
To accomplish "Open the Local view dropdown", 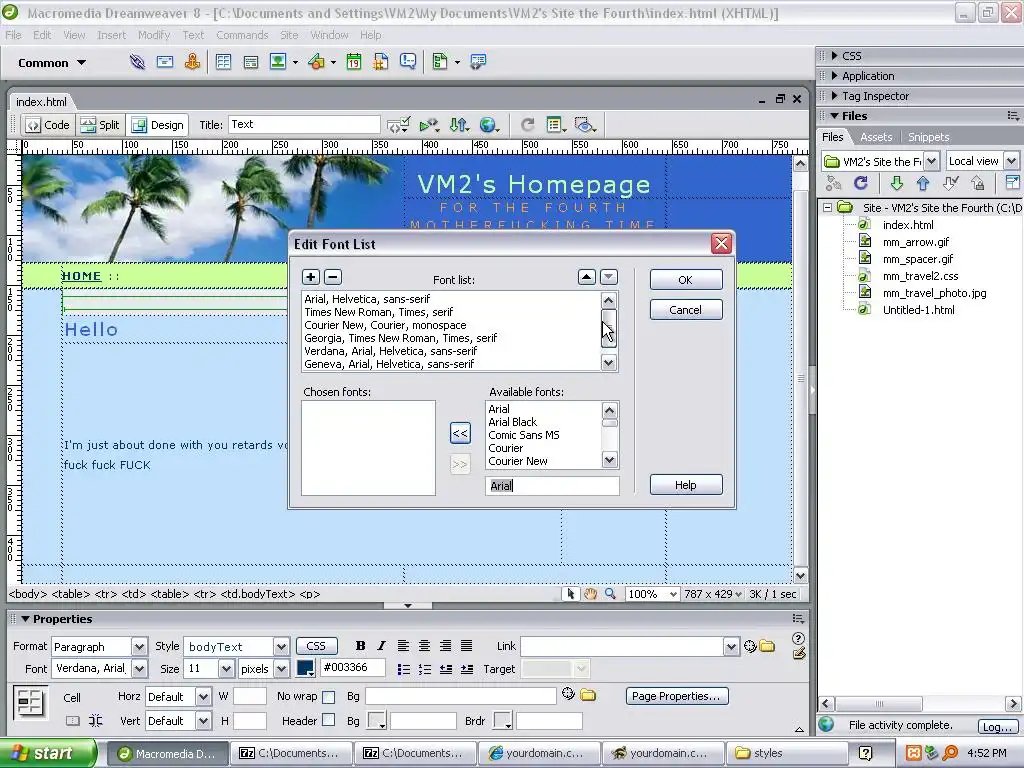I will click(1011, 161).
